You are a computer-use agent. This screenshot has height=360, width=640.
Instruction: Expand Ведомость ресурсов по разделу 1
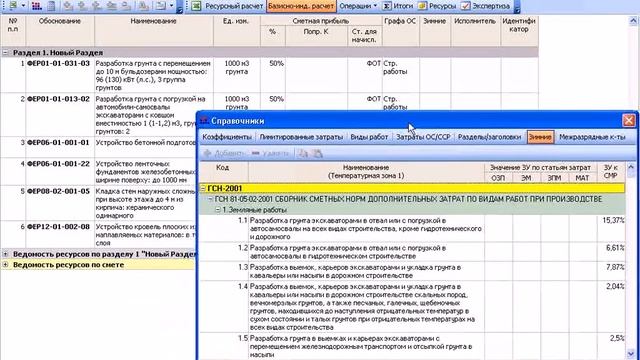[x=5, y=254]
